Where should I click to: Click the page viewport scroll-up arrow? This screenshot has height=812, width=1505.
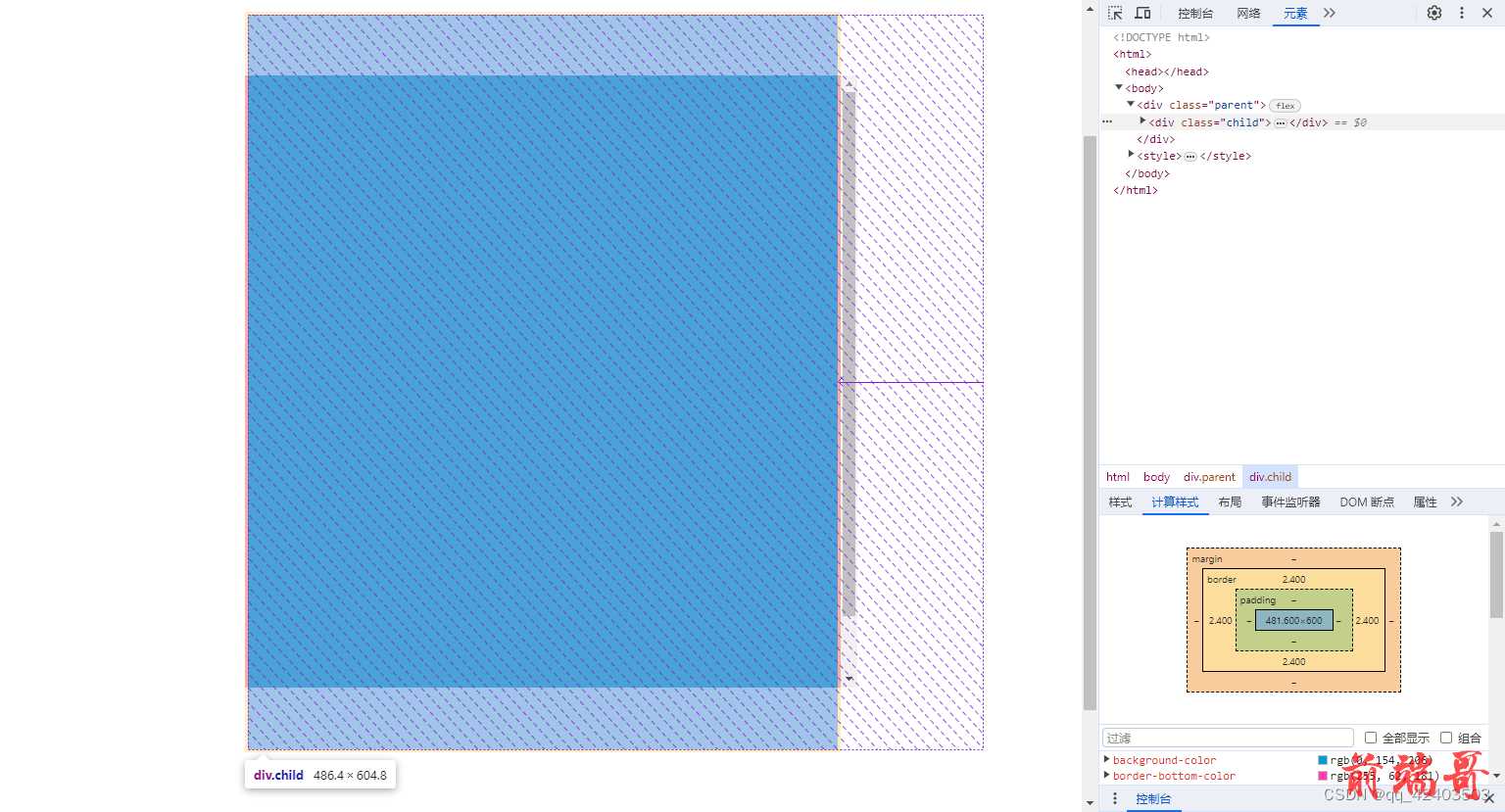point(1090,8)
